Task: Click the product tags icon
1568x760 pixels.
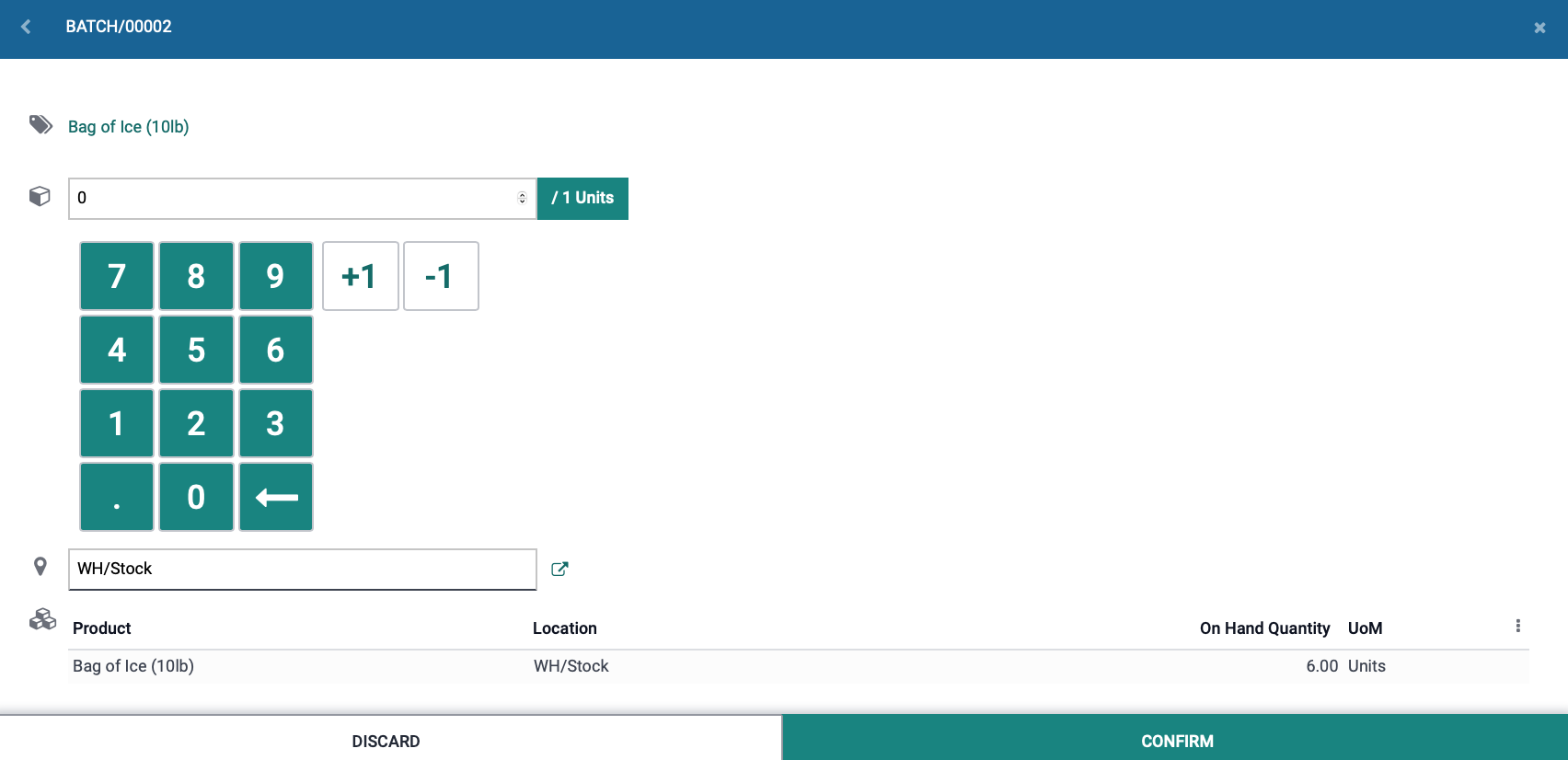Action: click(40, 124)
